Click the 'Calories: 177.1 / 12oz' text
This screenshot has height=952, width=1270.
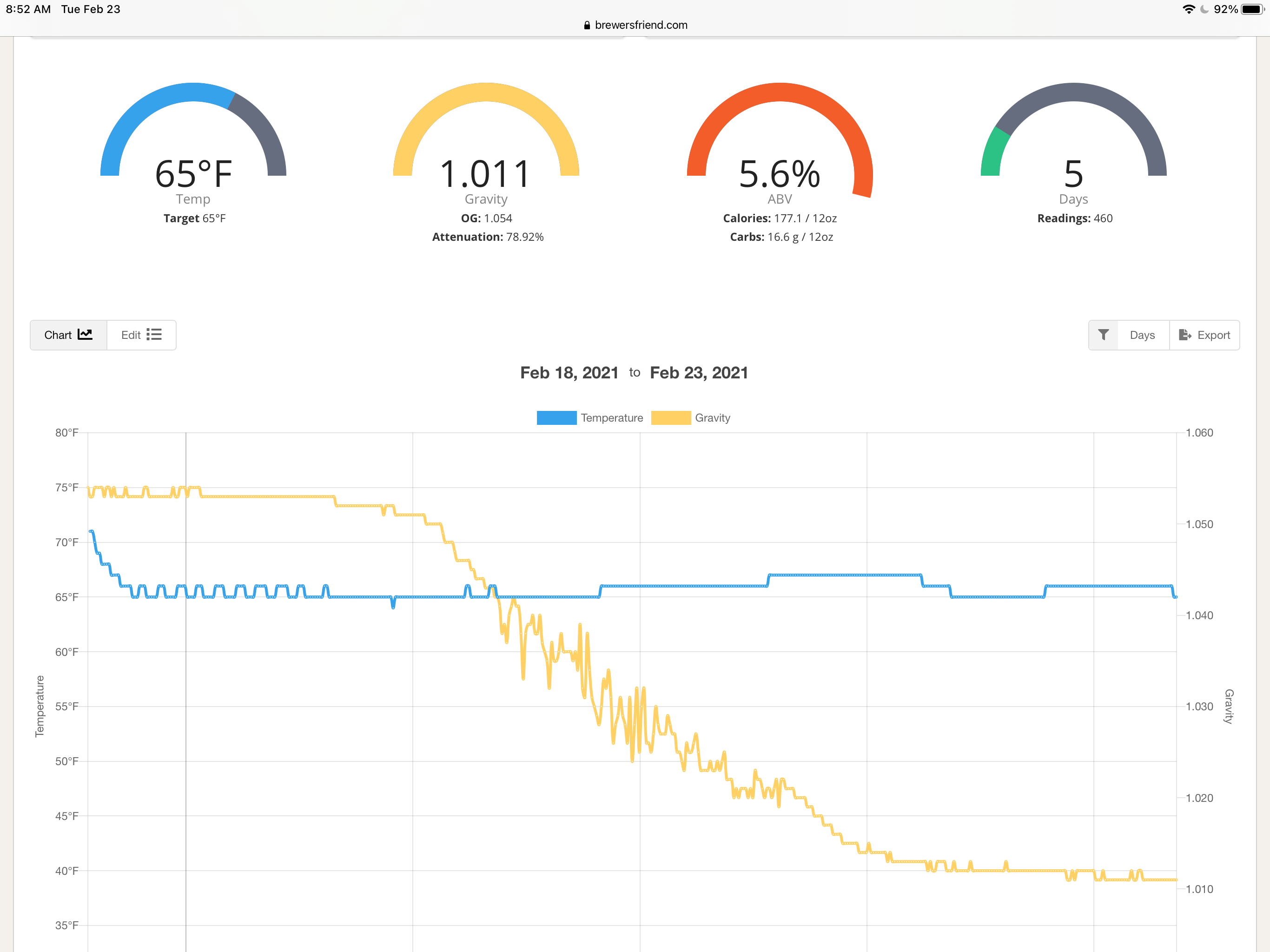(x=780, y=218)
